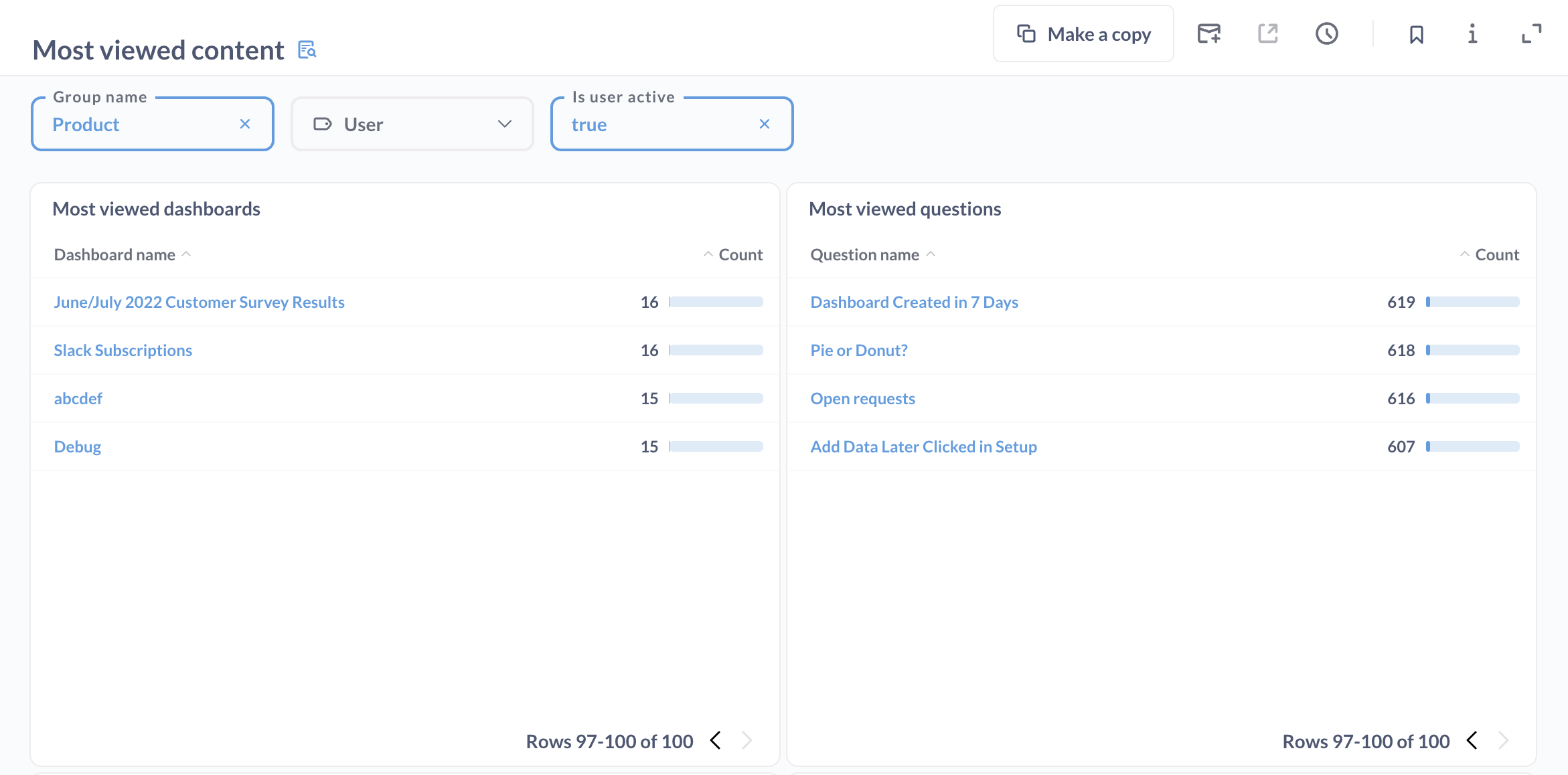
Task: Clear the Product group filter
Action: point(245,123)
